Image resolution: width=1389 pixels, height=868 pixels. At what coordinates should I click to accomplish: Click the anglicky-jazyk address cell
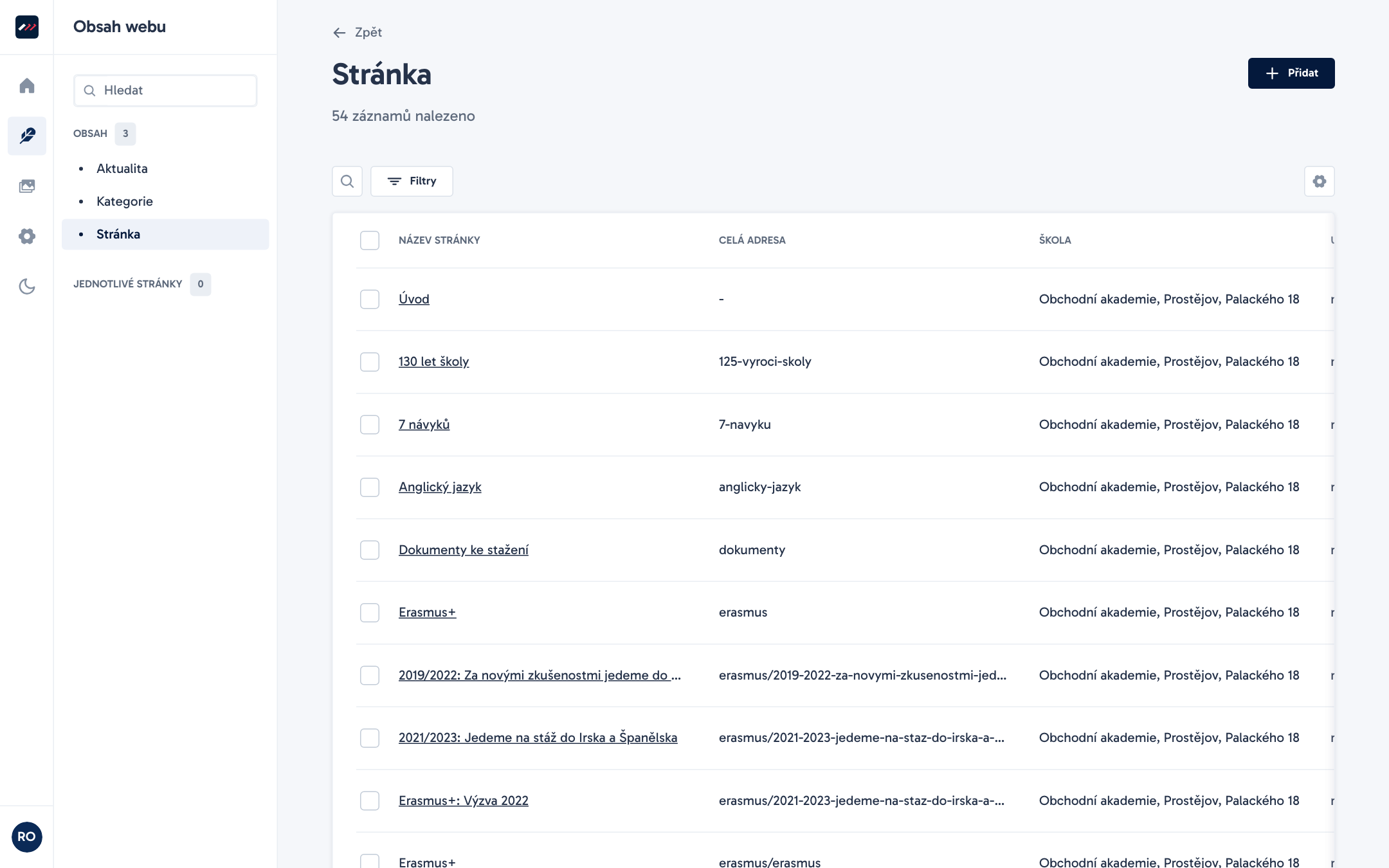760,487
